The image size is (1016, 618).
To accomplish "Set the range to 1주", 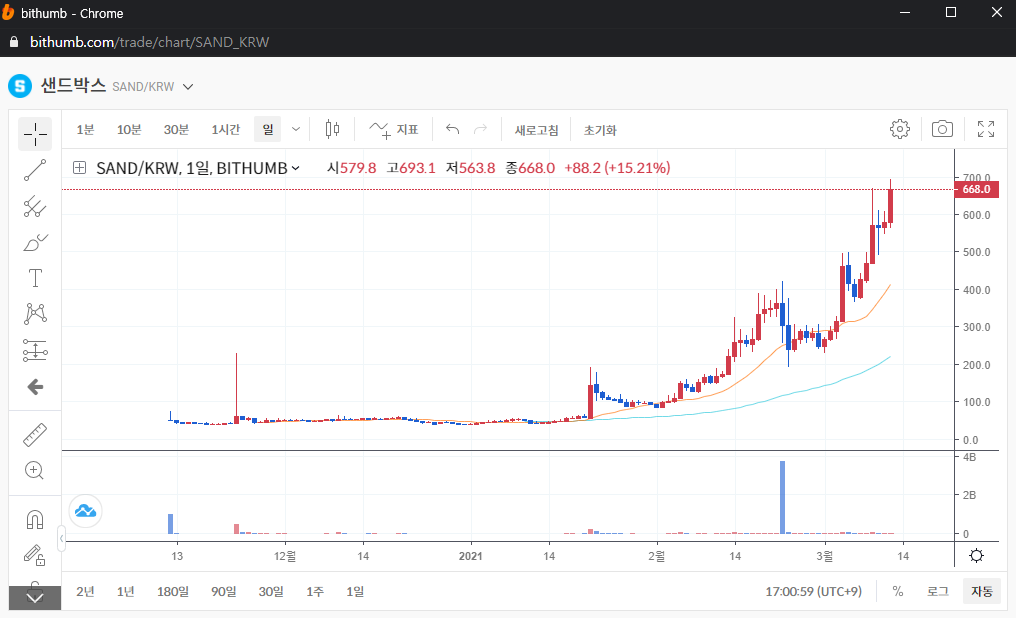I will pyautogui.click(x=315, y=591).
